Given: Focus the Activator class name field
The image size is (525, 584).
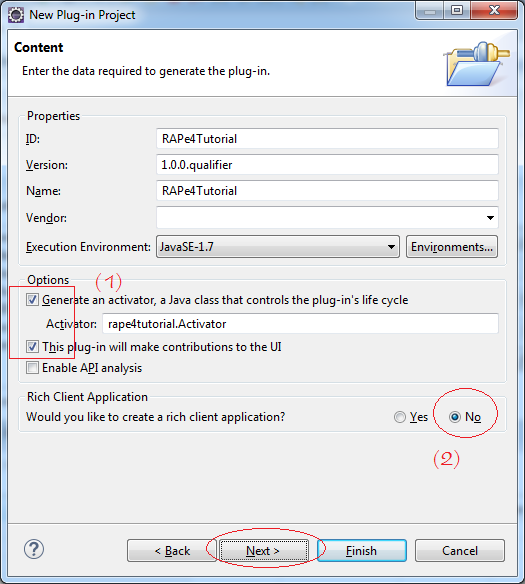Looking at the screenshot, I should 300,324.
